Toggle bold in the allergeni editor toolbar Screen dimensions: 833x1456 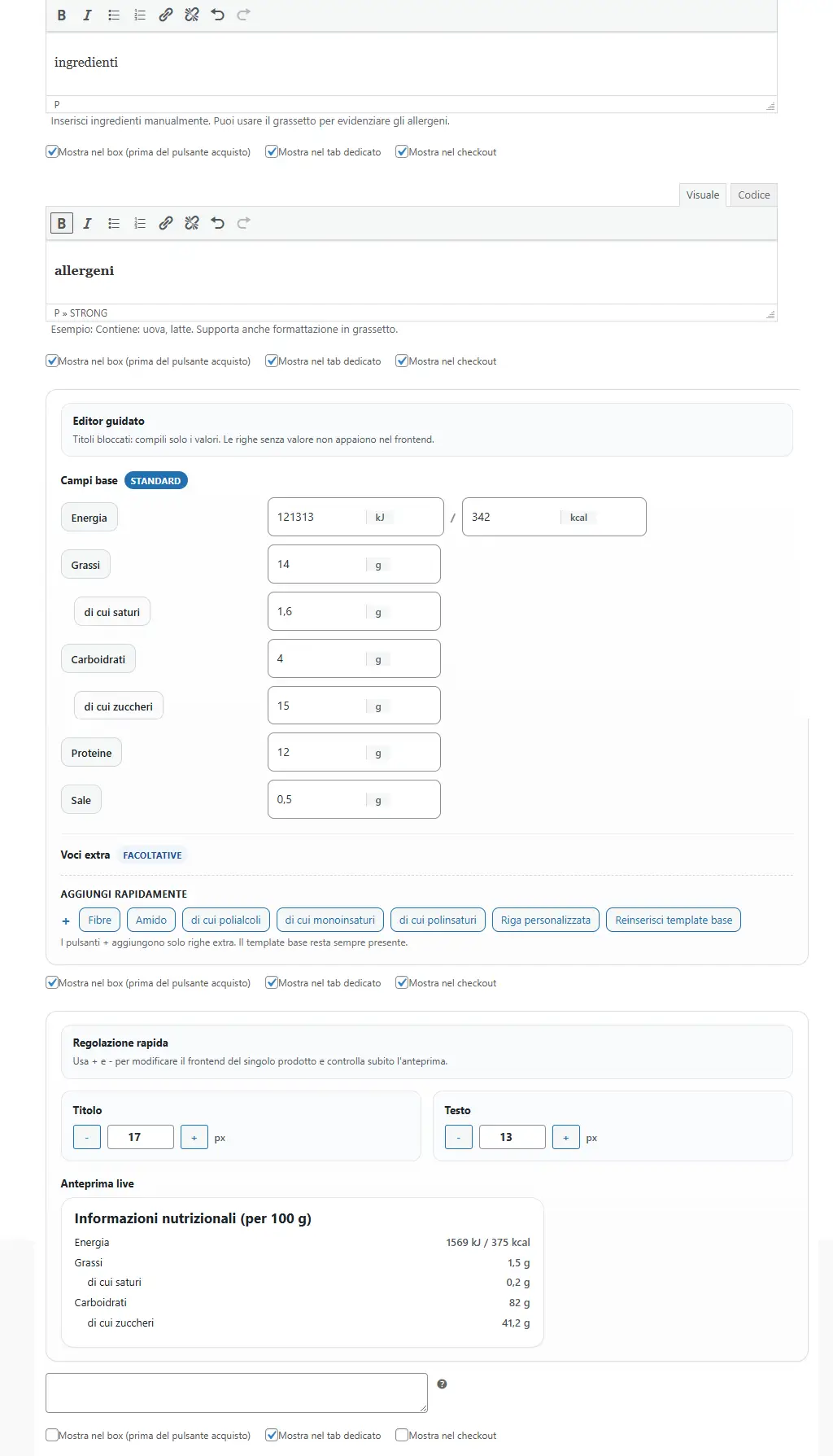[x=62, y=223]
